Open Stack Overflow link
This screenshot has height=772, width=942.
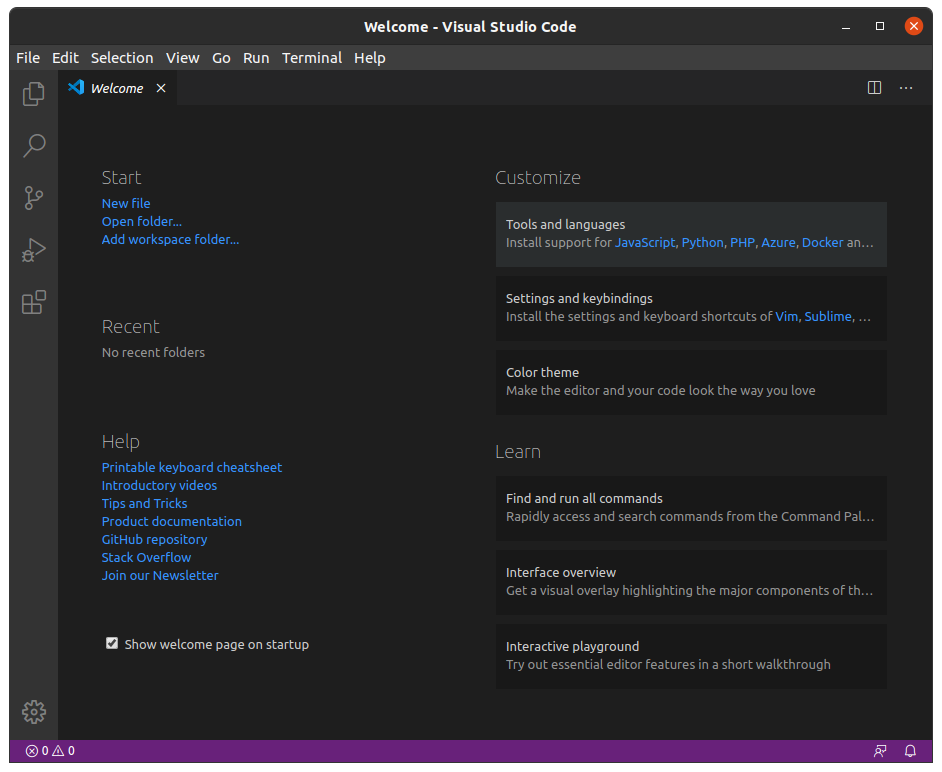click(x=147, y=558)
